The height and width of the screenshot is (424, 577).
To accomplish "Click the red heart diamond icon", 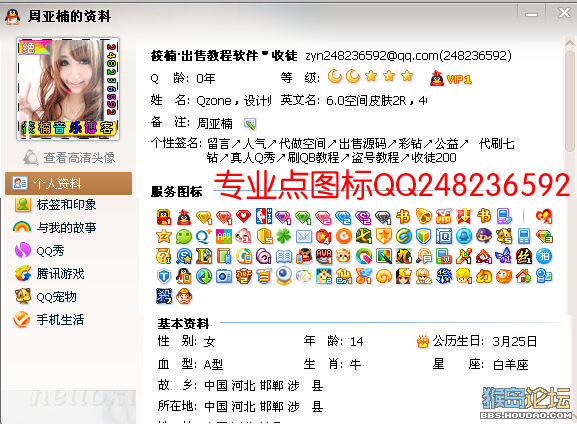I will (x=243, y=216).
